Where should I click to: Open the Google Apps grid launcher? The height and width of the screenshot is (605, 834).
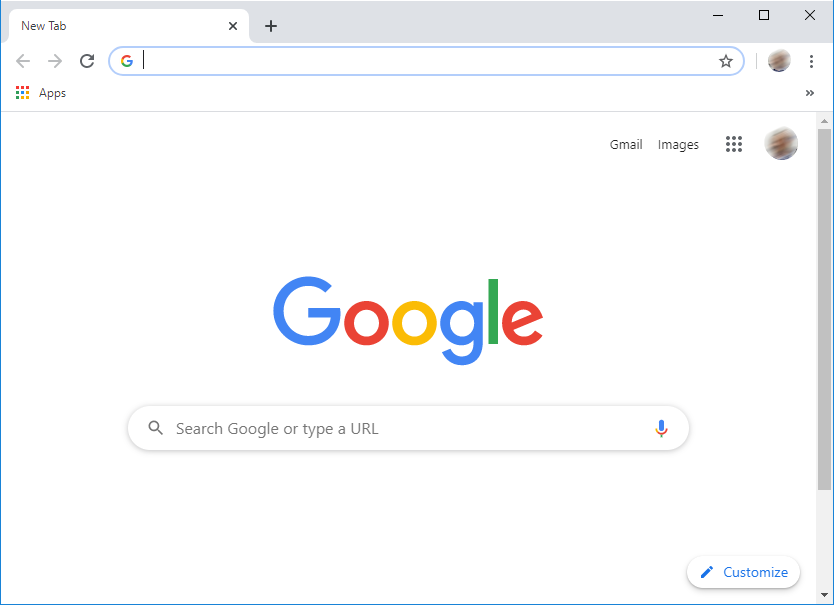coord(734,144)
